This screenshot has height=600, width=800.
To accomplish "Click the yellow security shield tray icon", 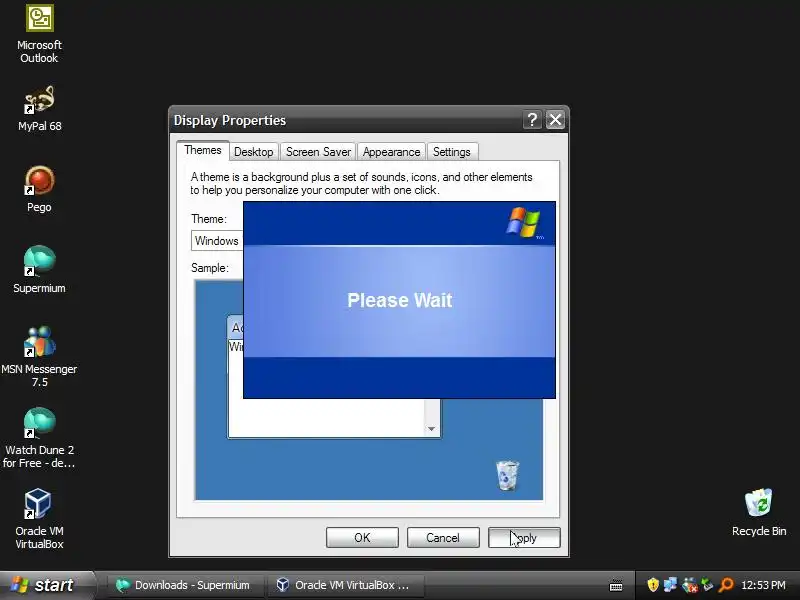I will coord(653,585).
